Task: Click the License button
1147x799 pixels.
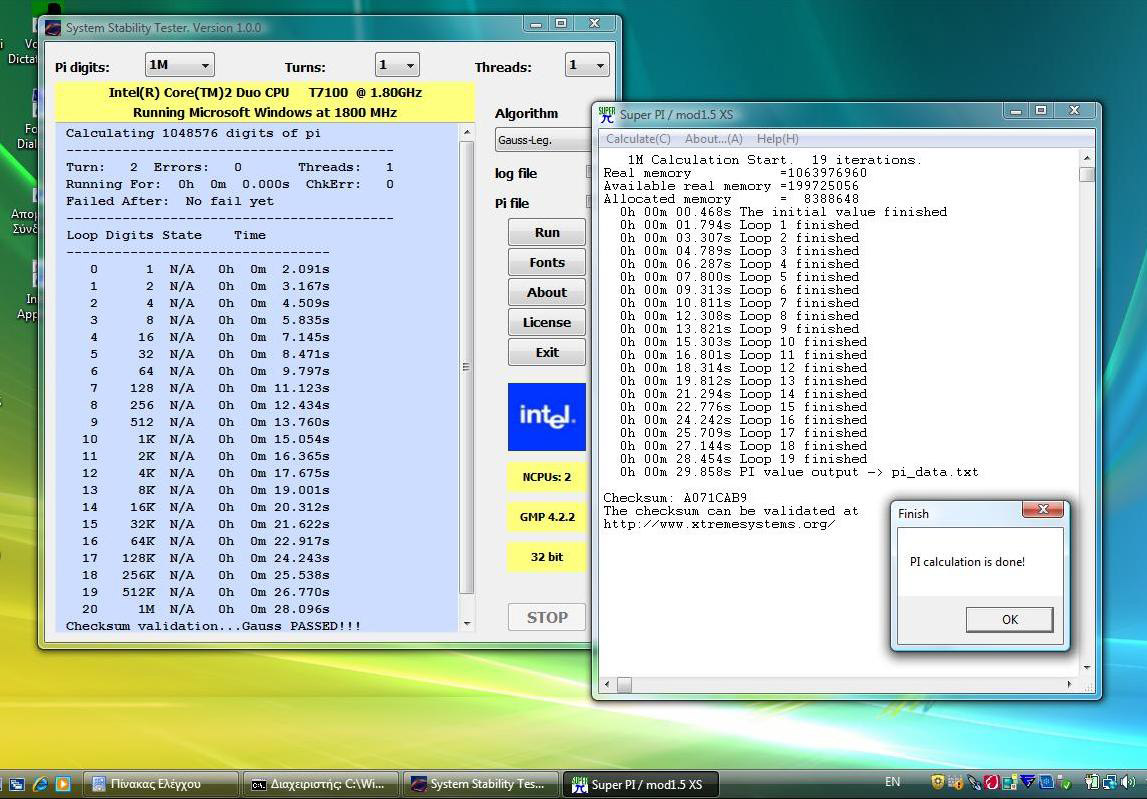Action: click(x=547, y=323)
